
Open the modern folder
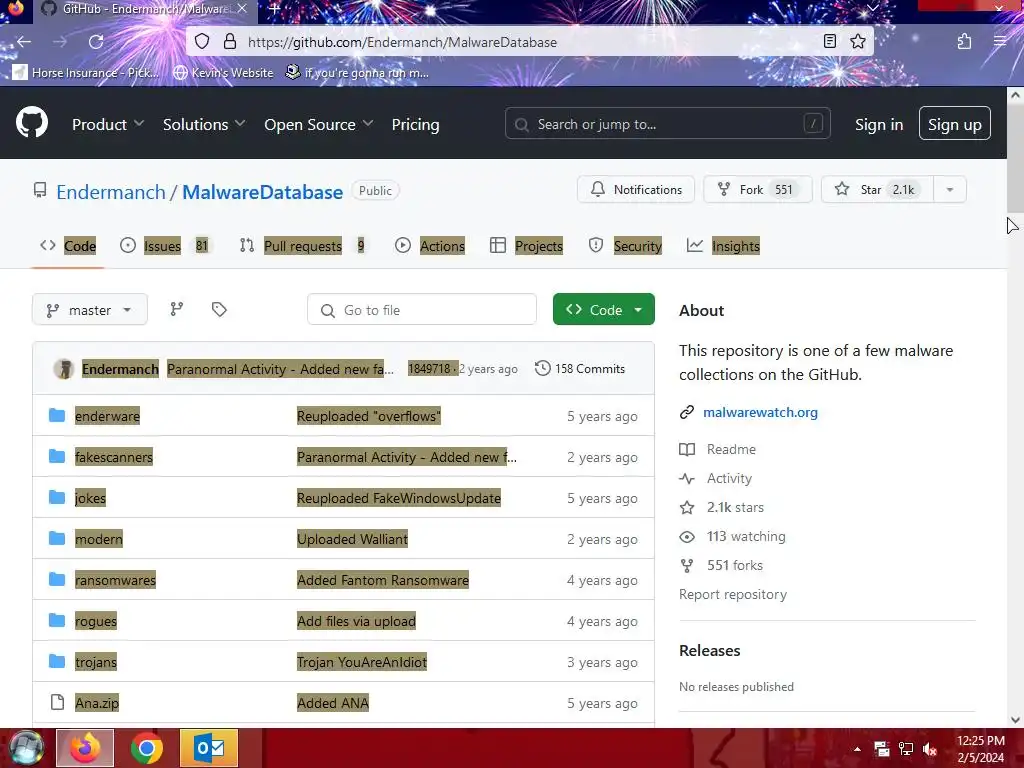point(99,539)
